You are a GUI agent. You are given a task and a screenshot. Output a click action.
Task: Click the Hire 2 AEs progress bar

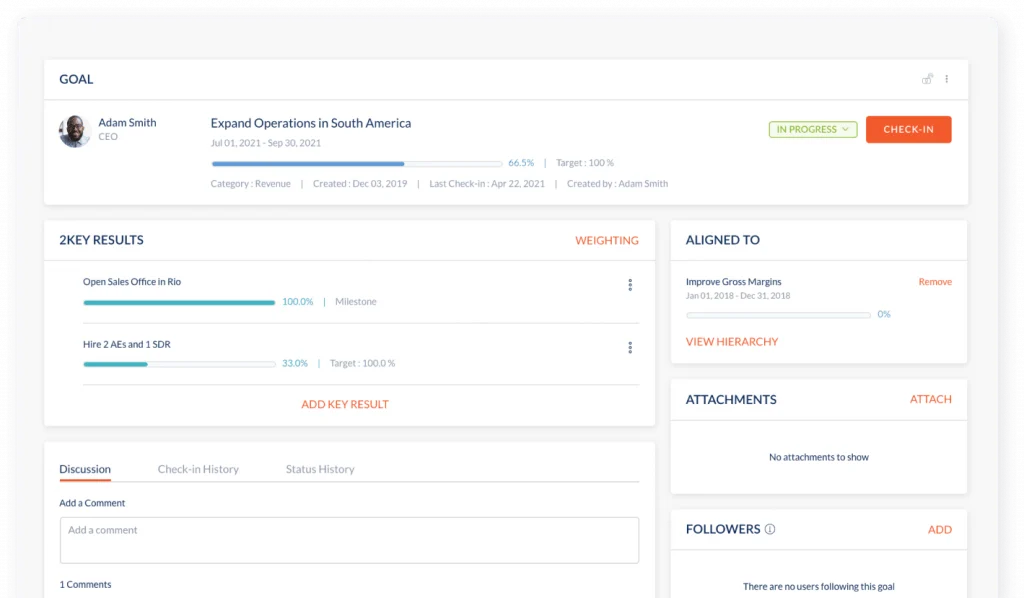(179, 364)
